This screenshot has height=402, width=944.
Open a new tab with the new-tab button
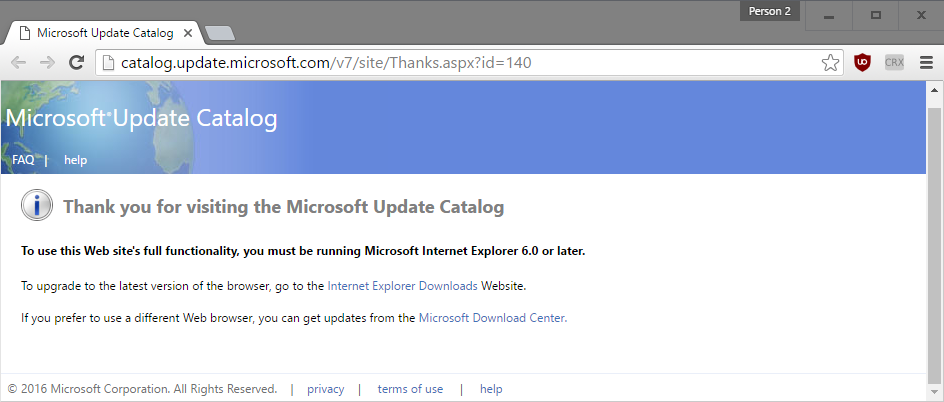click(220, 34)
